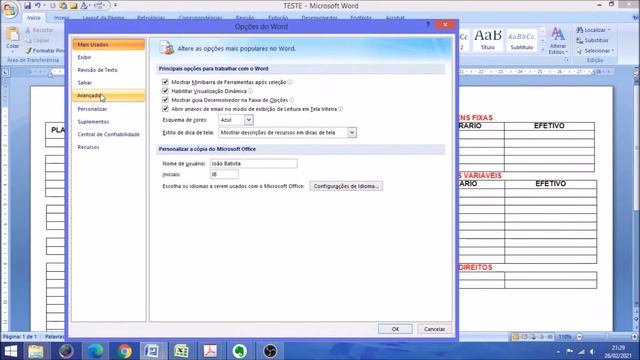Select Suplementos in options sidebar
Image resolution: width=640 pixels, height=360 pixels.
point(109,122)
